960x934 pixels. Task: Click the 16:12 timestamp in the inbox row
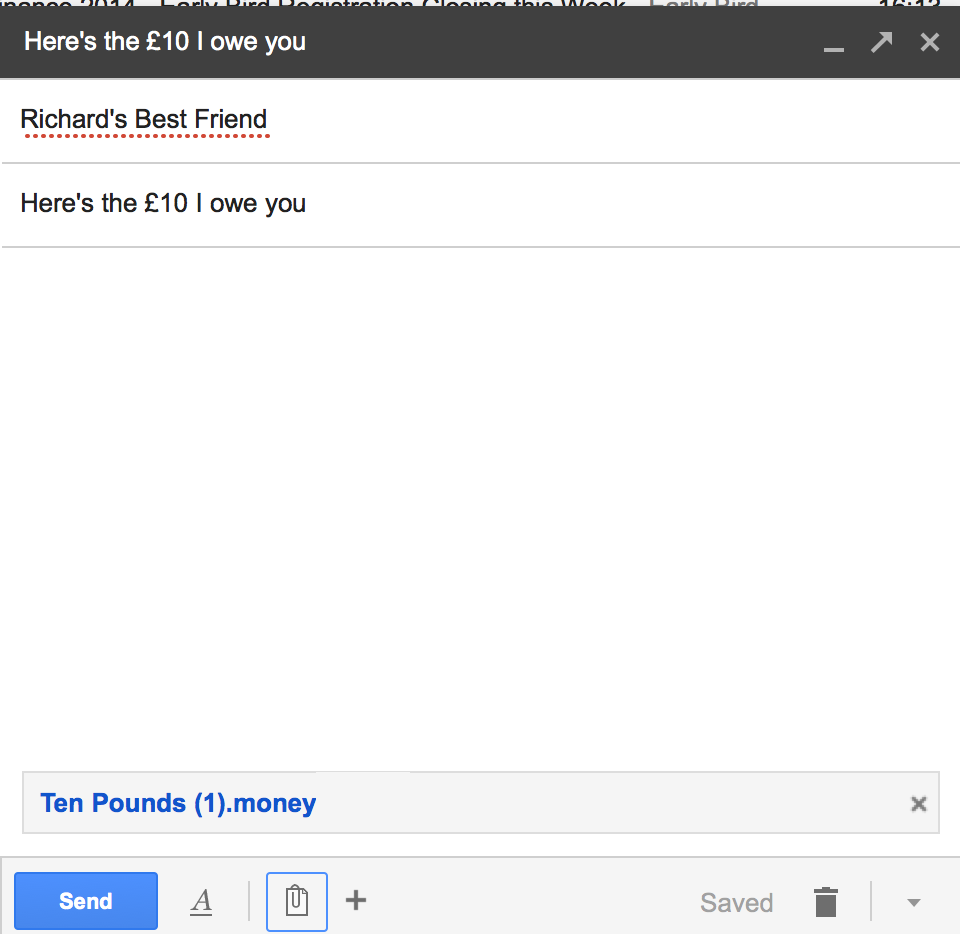908,4
